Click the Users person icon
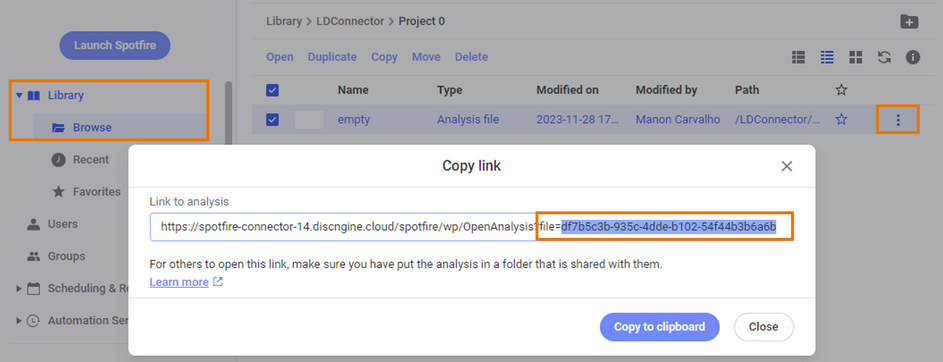The height and width of the screenshot is (362, 943). [x=34, y=224]
